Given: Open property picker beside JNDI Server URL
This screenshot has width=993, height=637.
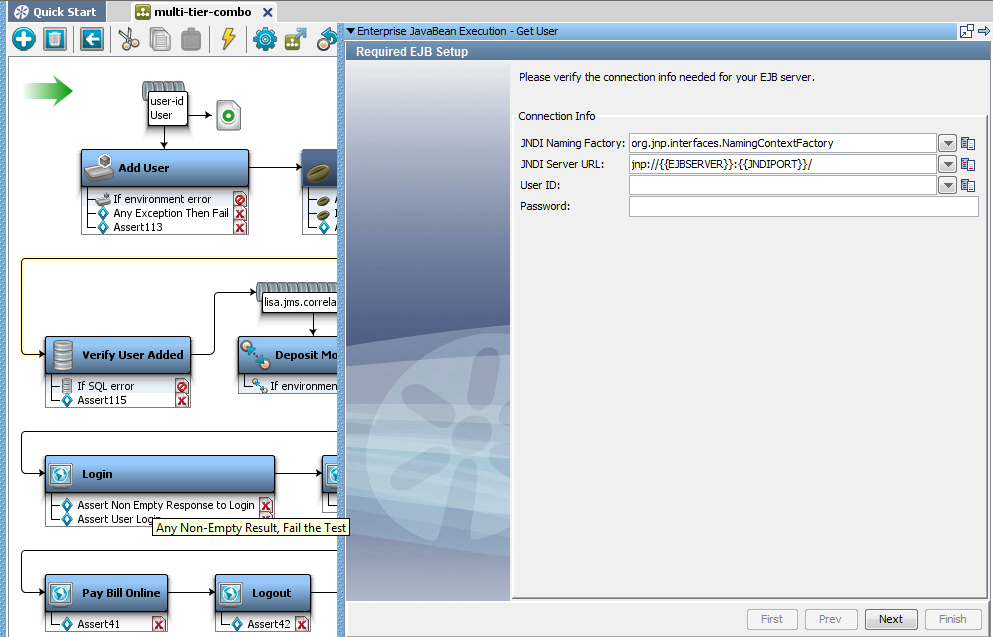Looking at the screenshot, I should pyautogui.click(x=968, y=165).
